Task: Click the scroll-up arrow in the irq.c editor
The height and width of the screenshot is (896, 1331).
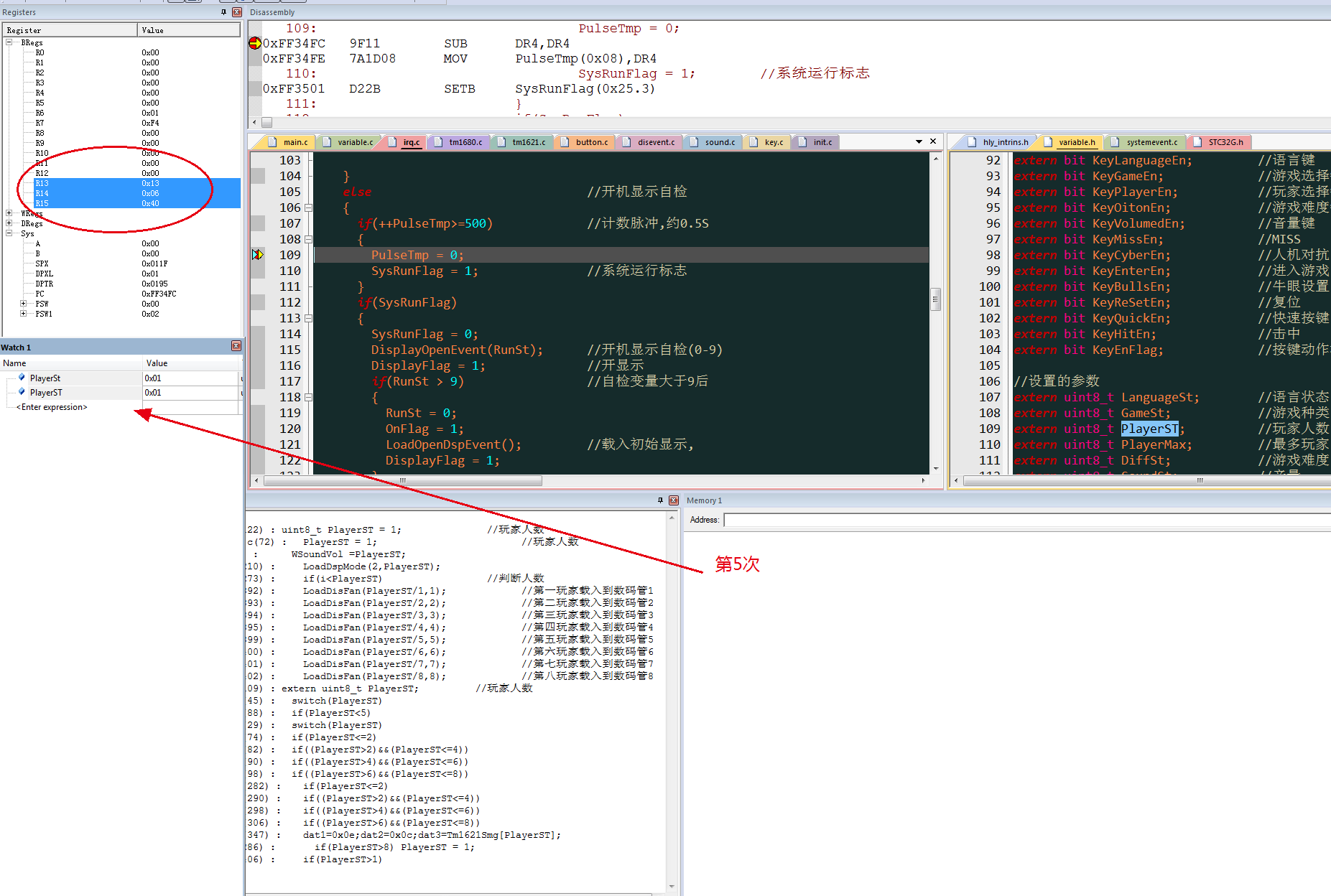Action: pos(935,158)
